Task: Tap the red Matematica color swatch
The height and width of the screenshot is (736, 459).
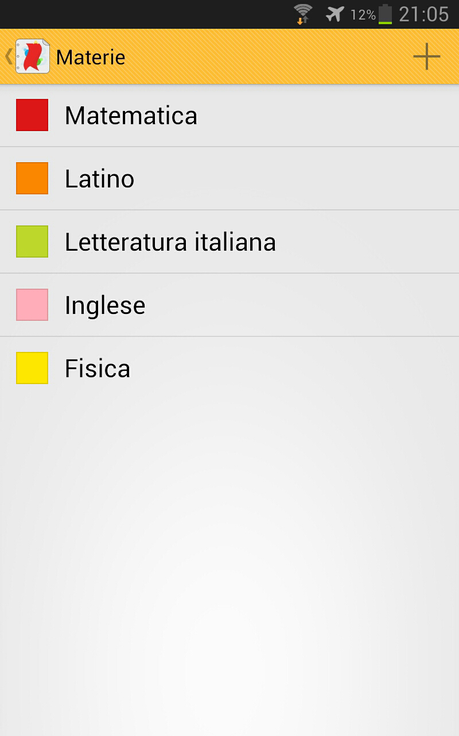Action: [x=32, y=115]
